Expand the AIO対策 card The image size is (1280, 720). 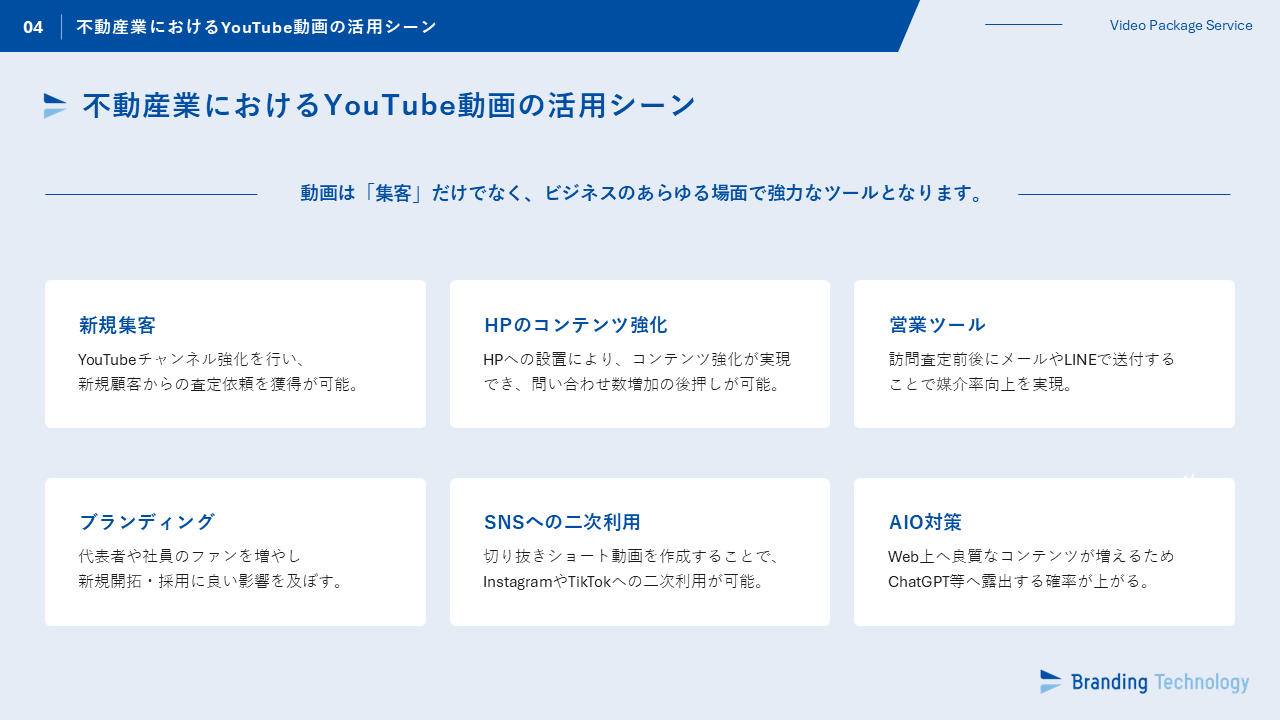pyautogui.click(x=1044, y=551)
